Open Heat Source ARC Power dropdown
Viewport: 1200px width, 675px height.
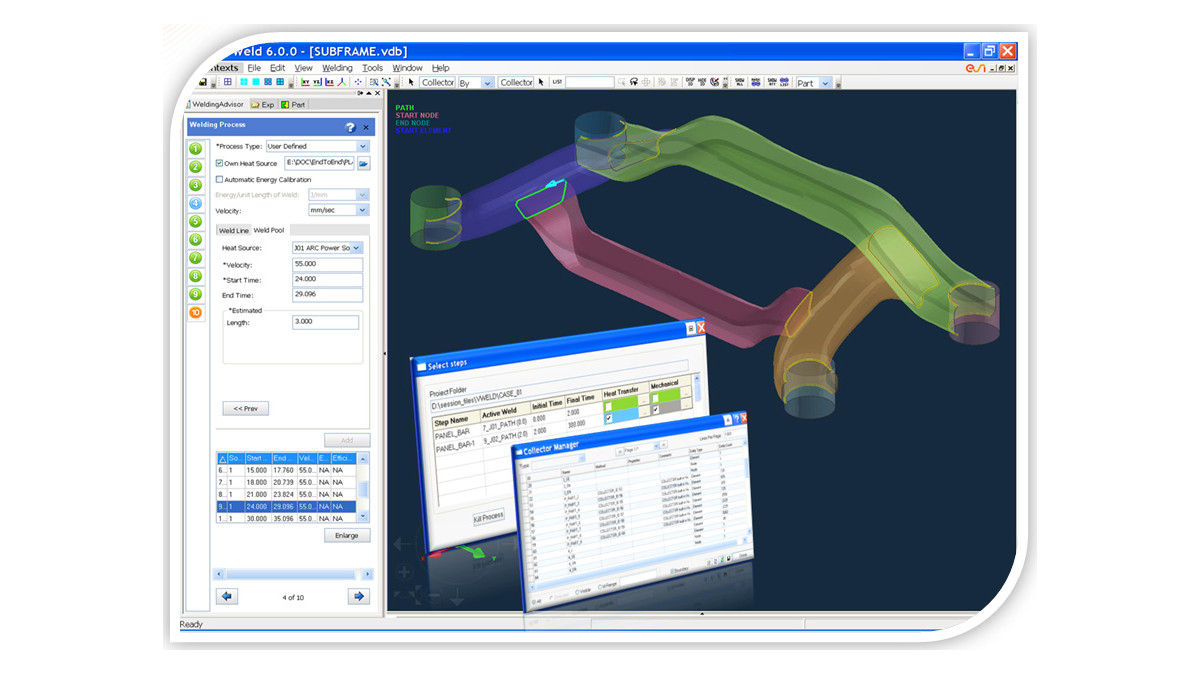(357, 247)
